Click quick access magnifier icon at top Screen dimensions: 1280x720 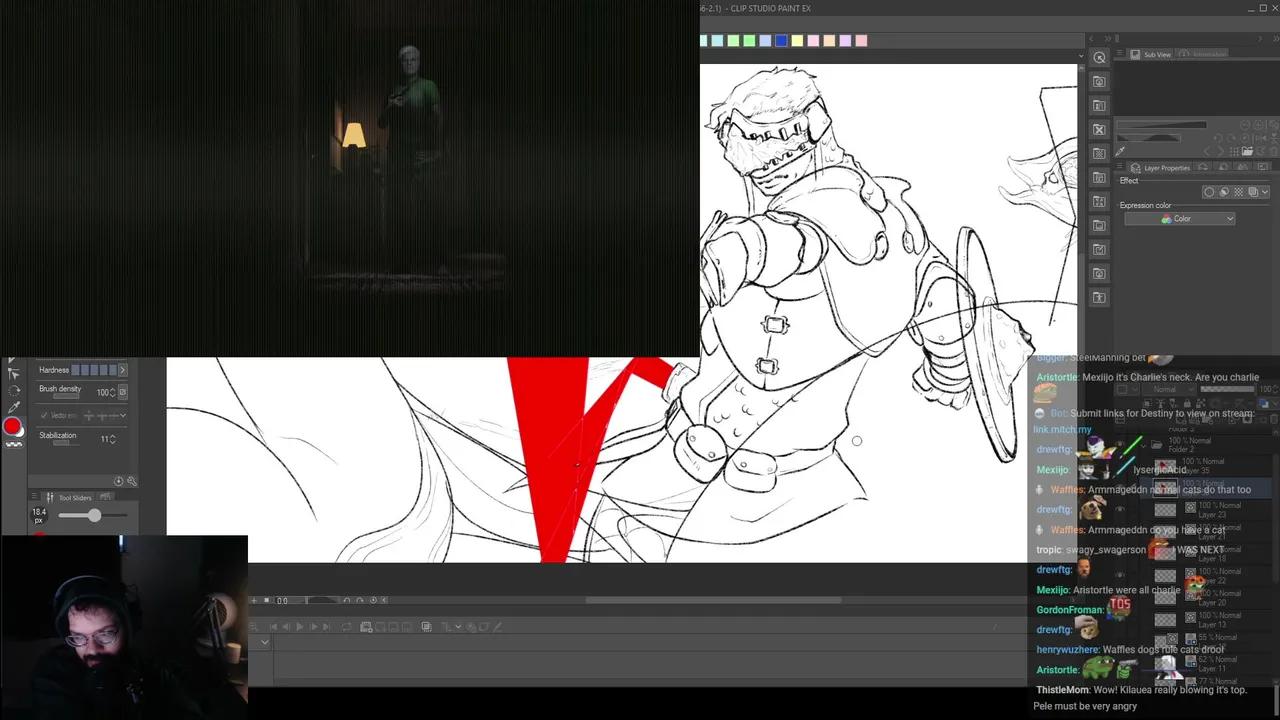point(1099,58)
